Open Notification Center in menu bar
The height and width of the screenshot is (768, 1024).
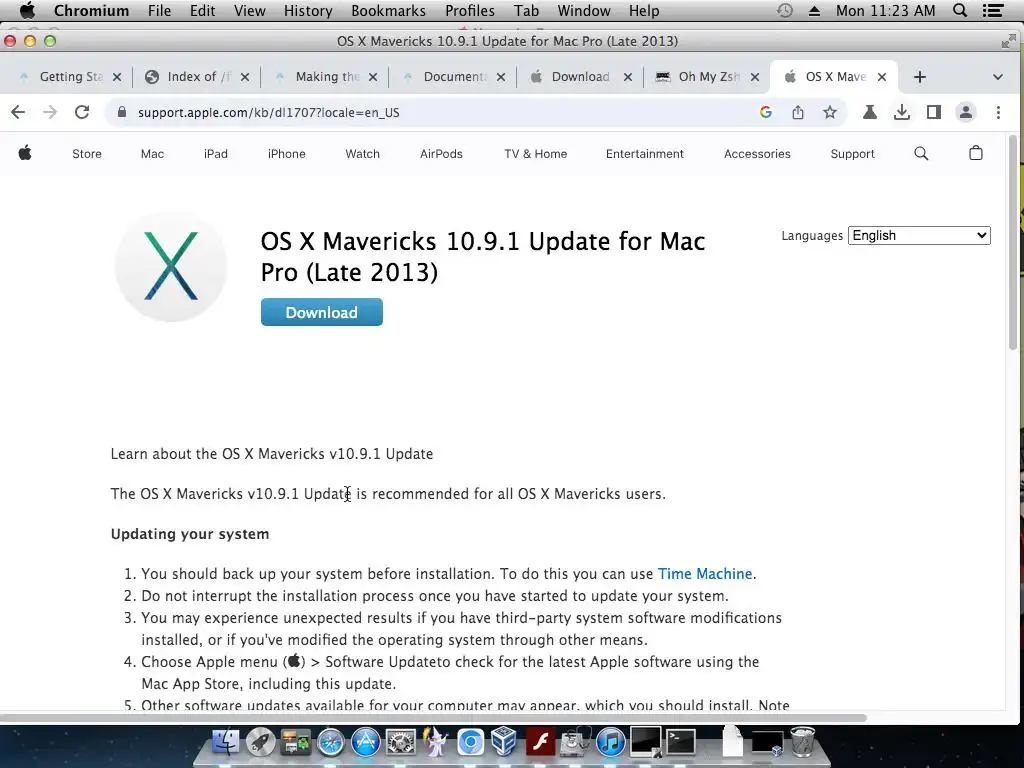993,10
